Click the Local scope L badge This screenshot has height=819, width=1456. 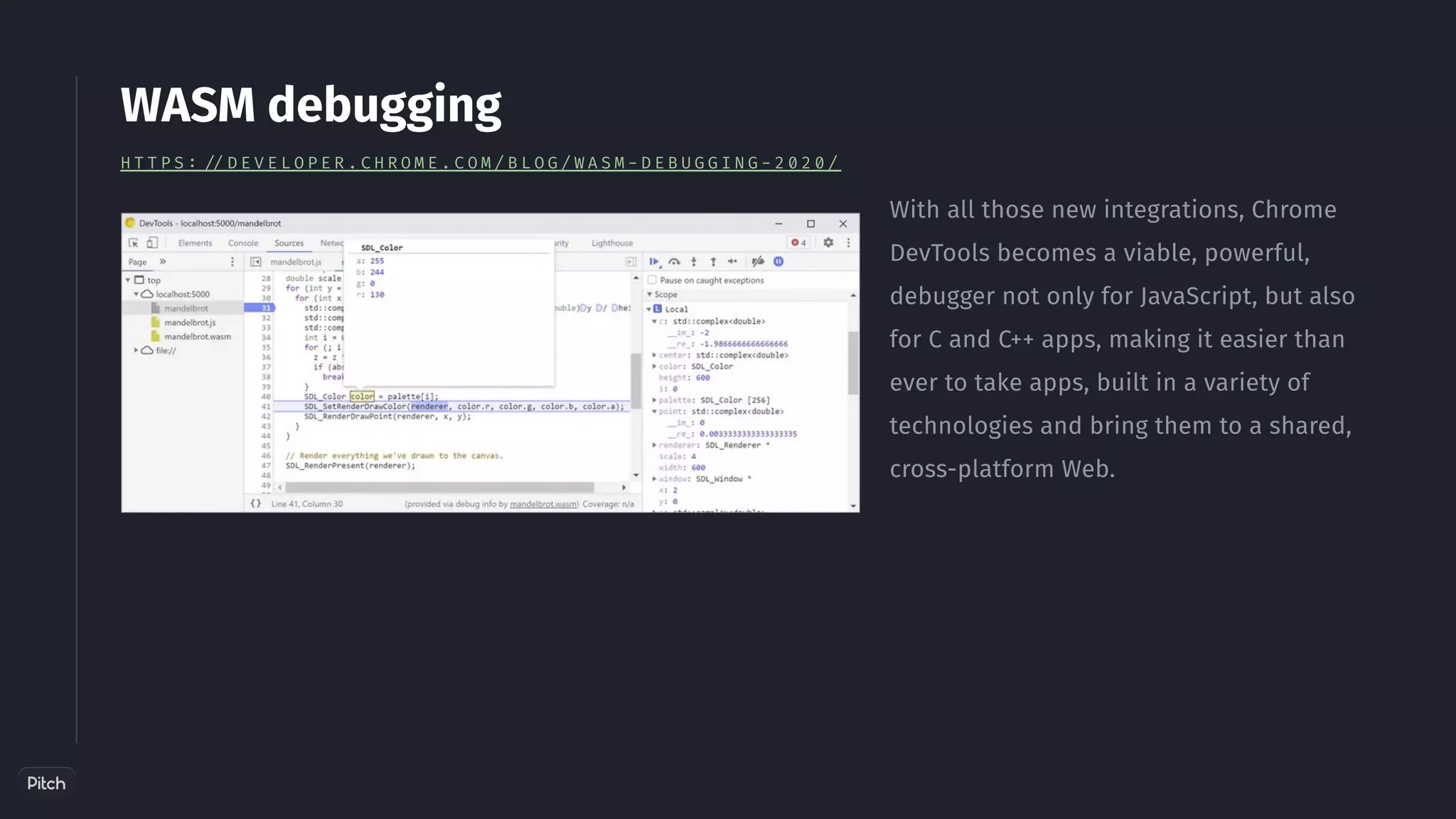pyautogui.click(x=658, y=309)
